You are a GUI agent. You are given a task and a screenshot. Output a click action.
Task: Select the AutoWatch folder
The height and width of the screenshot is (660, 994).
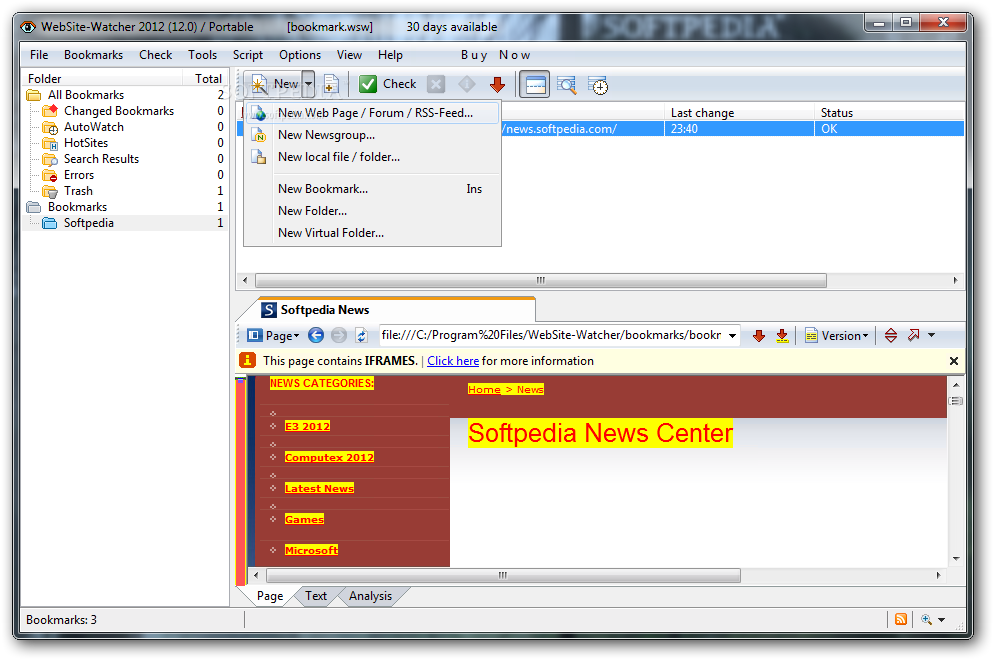click(93, 127)
